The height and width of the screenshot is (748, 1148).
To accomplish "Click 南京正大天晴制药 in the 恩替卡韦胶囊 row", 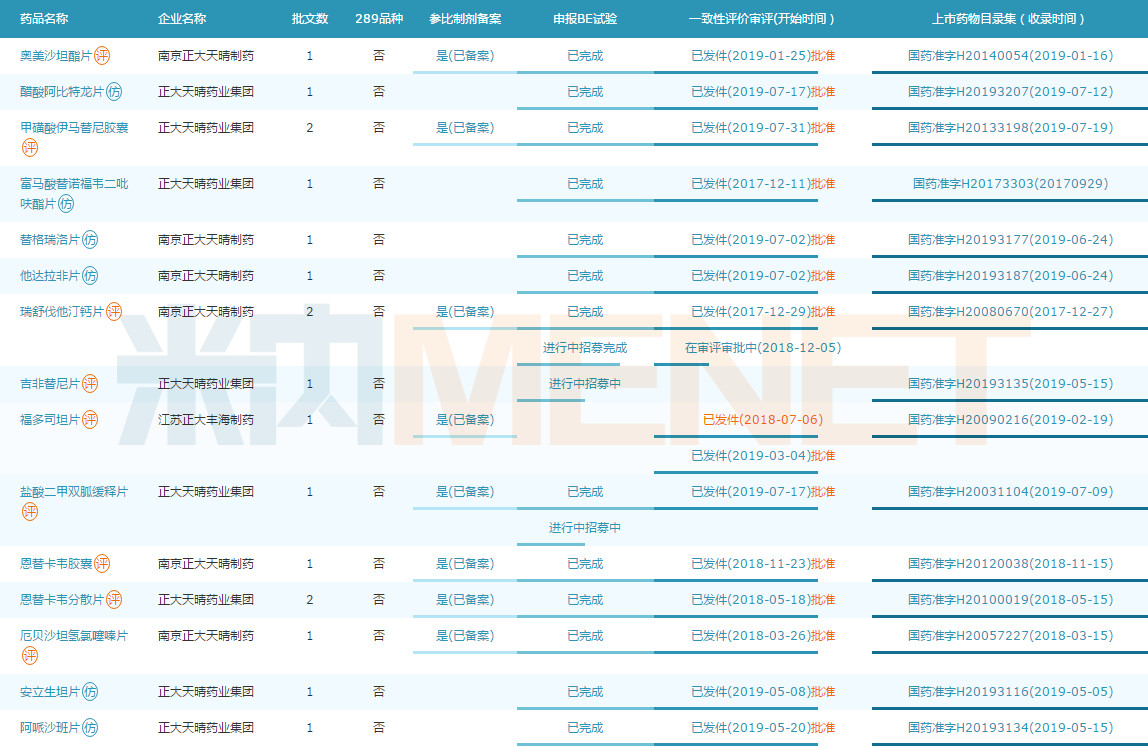I will [x=206, y=564].
